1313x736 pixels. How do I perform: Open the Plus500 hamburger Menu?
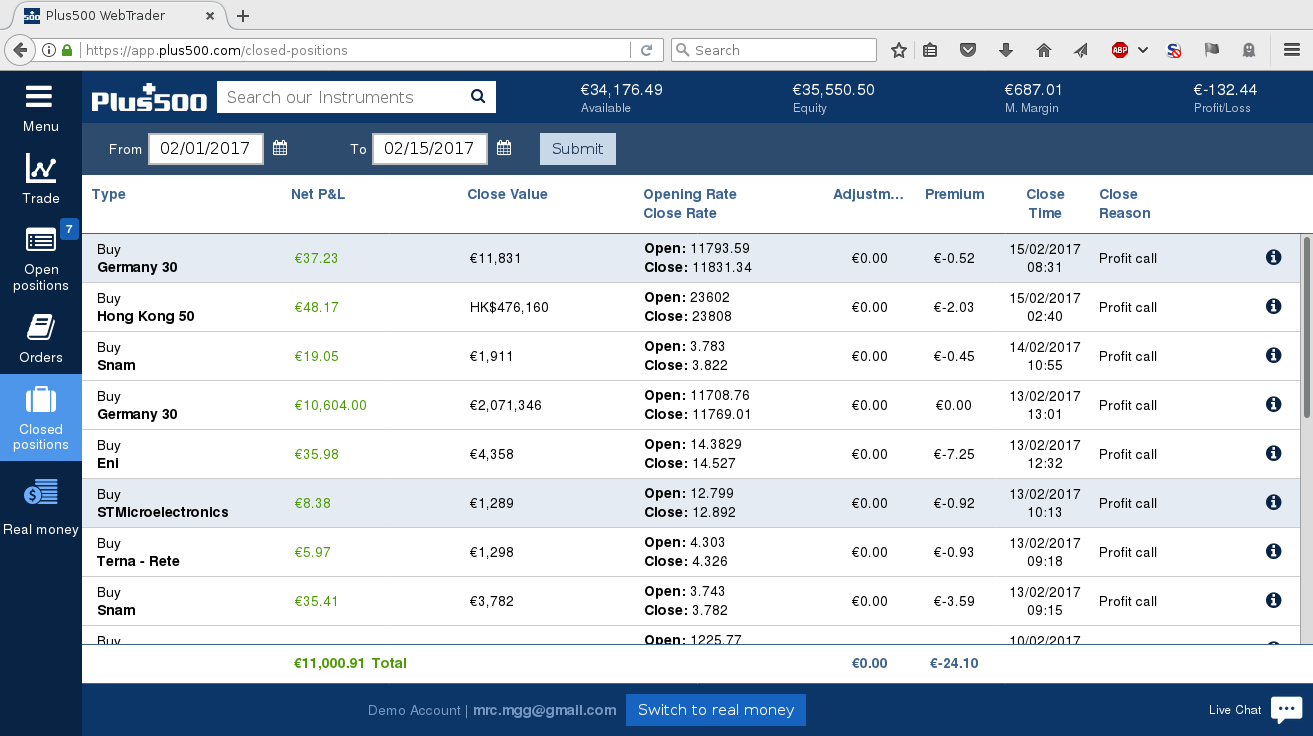click(x=41, y=108)
